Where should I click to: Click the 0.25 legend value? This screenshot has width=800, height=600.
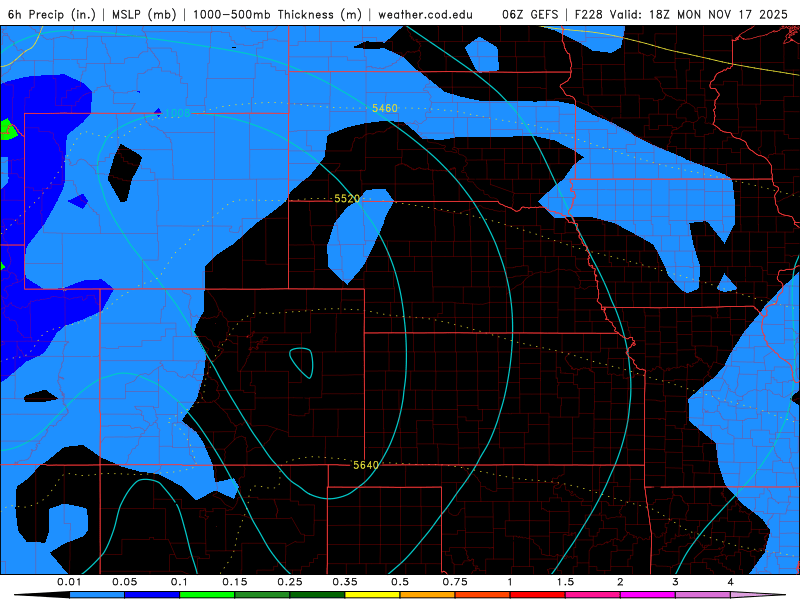tap(290, 582)
